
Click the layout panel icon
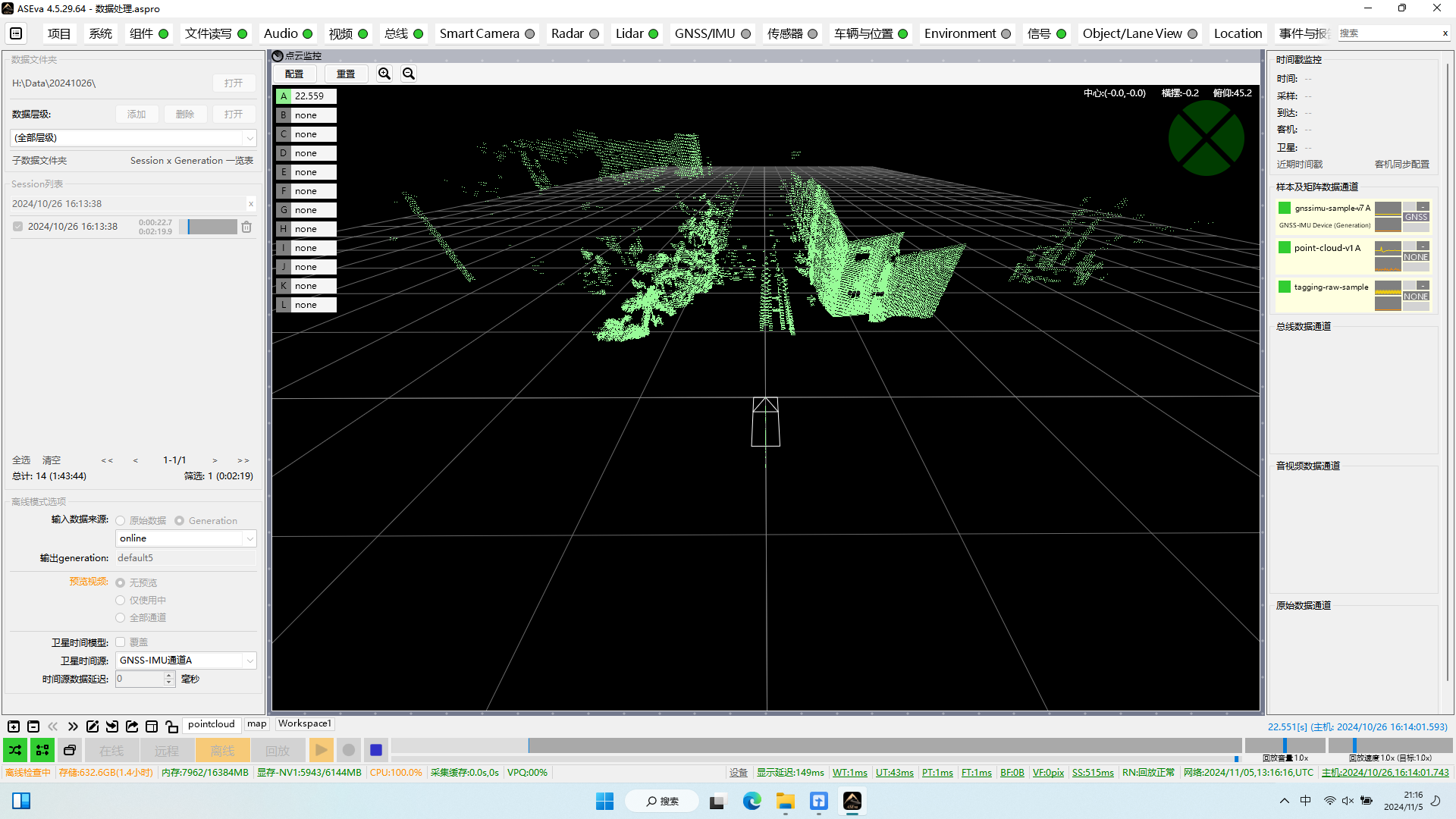pos(152,726)
